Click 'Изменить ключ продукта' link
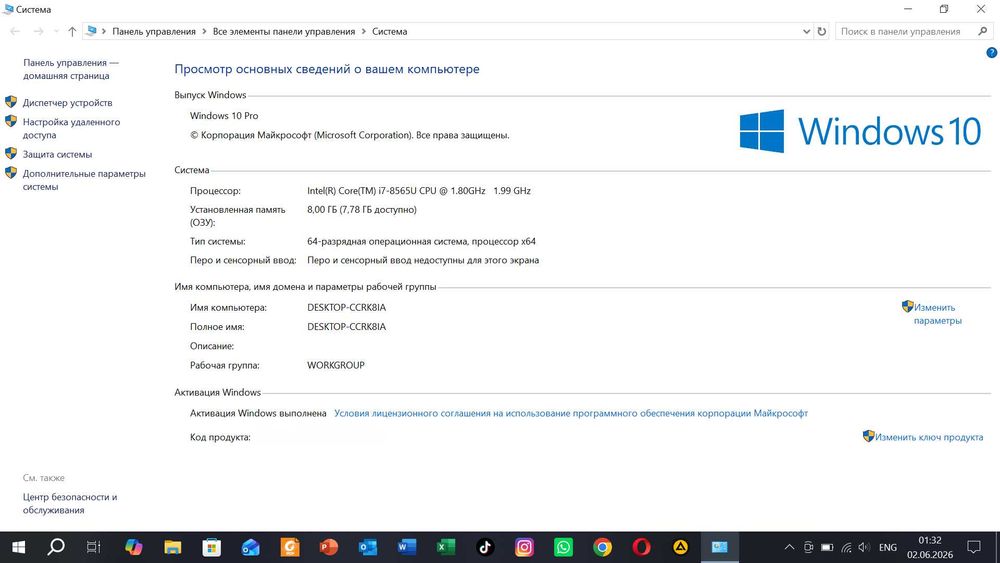Image resolution: width=1000 pixels, height=563 pixels. (929, 437)
